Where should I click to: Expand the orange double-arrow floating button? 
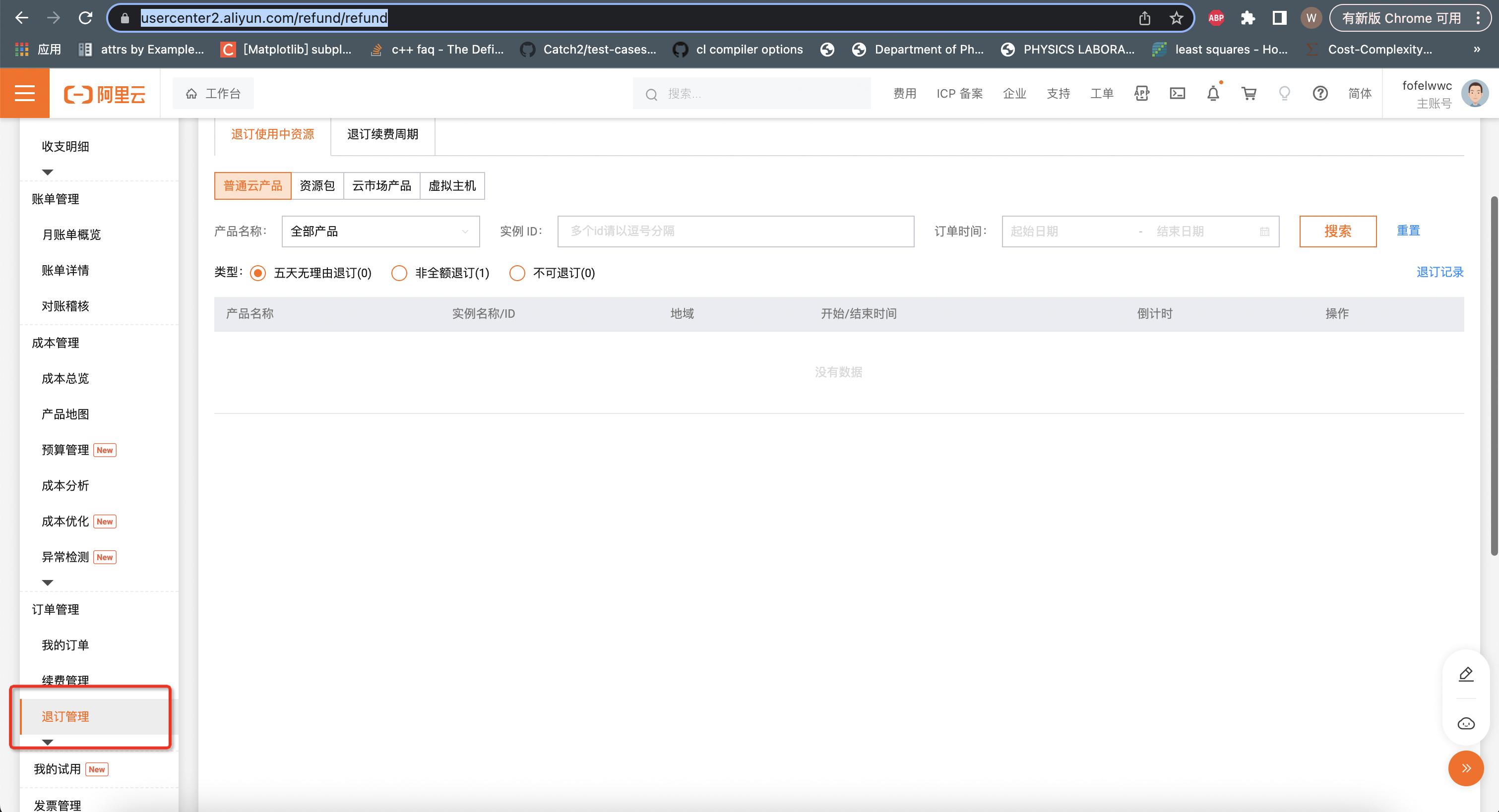click(1466, 768)
